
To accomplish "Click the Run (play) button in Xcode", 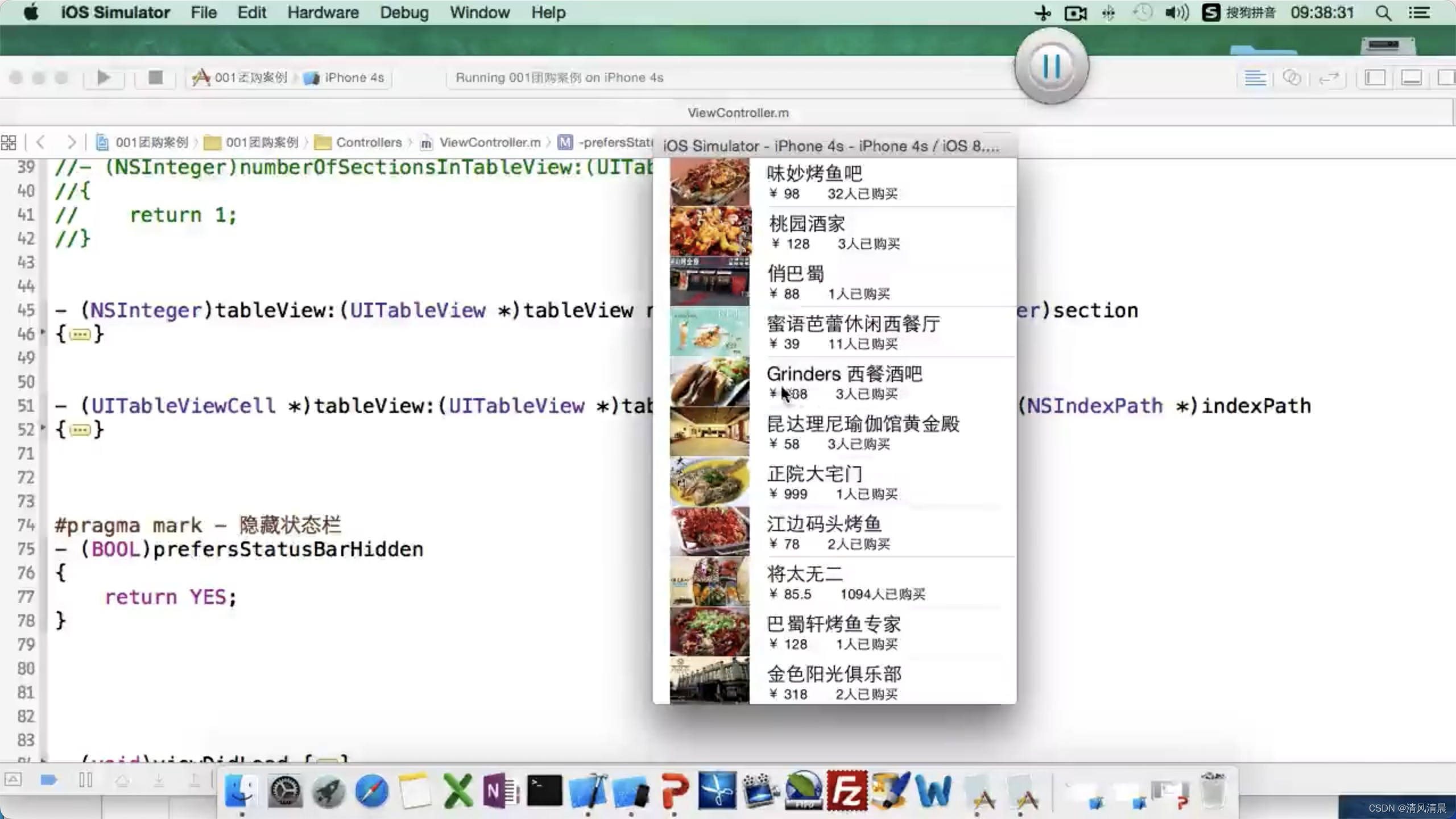I will [x=104, y=77].
